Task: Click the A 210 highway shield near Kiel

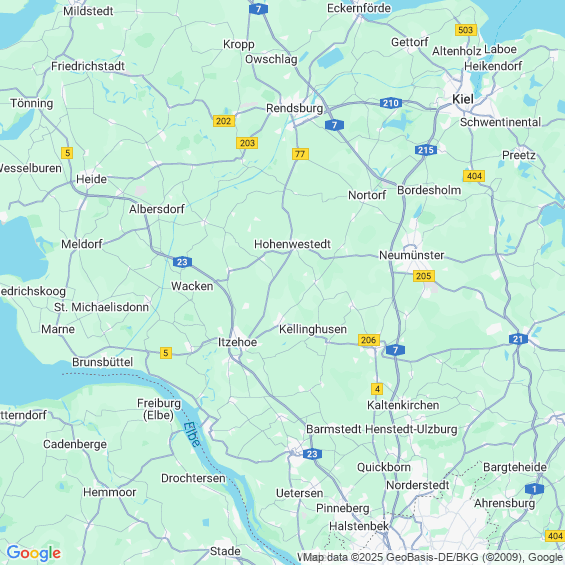Action: click(x=391, y=103)
